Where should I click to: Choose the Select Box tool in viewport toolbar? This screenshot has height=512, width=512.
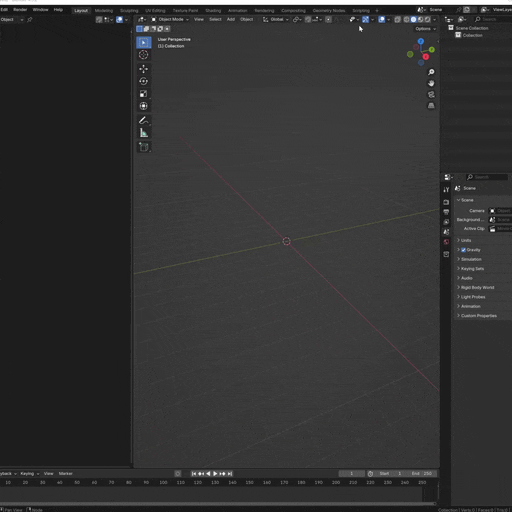144,43
